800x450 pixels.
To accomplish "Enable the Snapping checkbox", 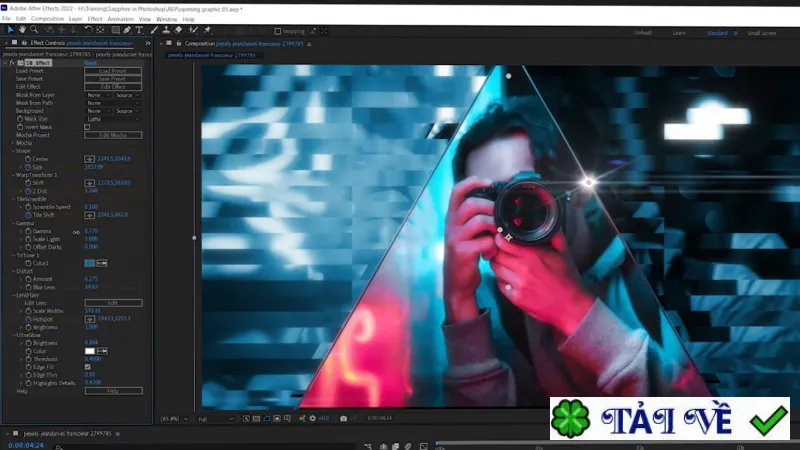I will [278, 31].
